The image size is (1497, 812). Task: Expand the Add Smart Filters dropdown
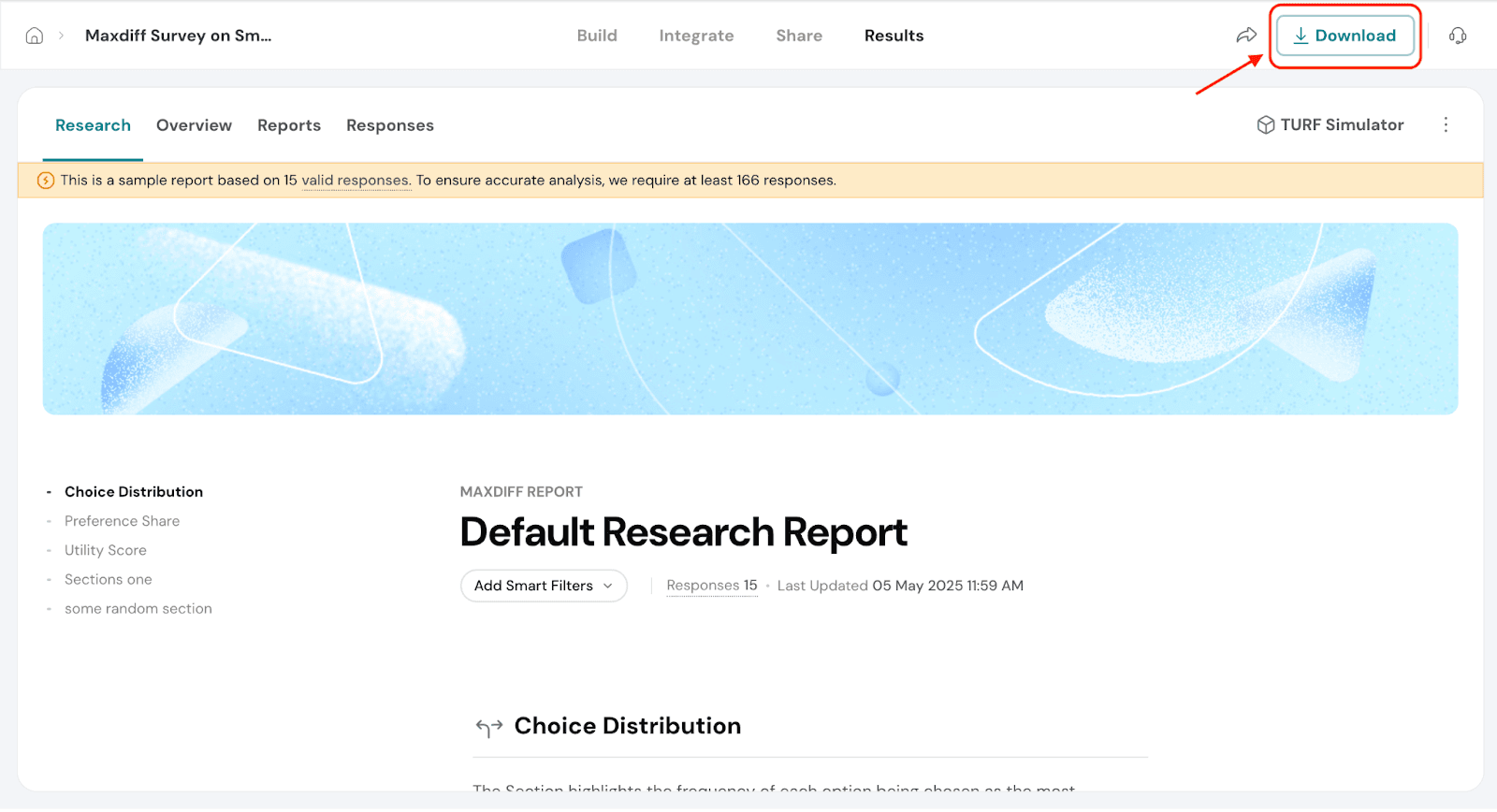[x=544, y=586]
